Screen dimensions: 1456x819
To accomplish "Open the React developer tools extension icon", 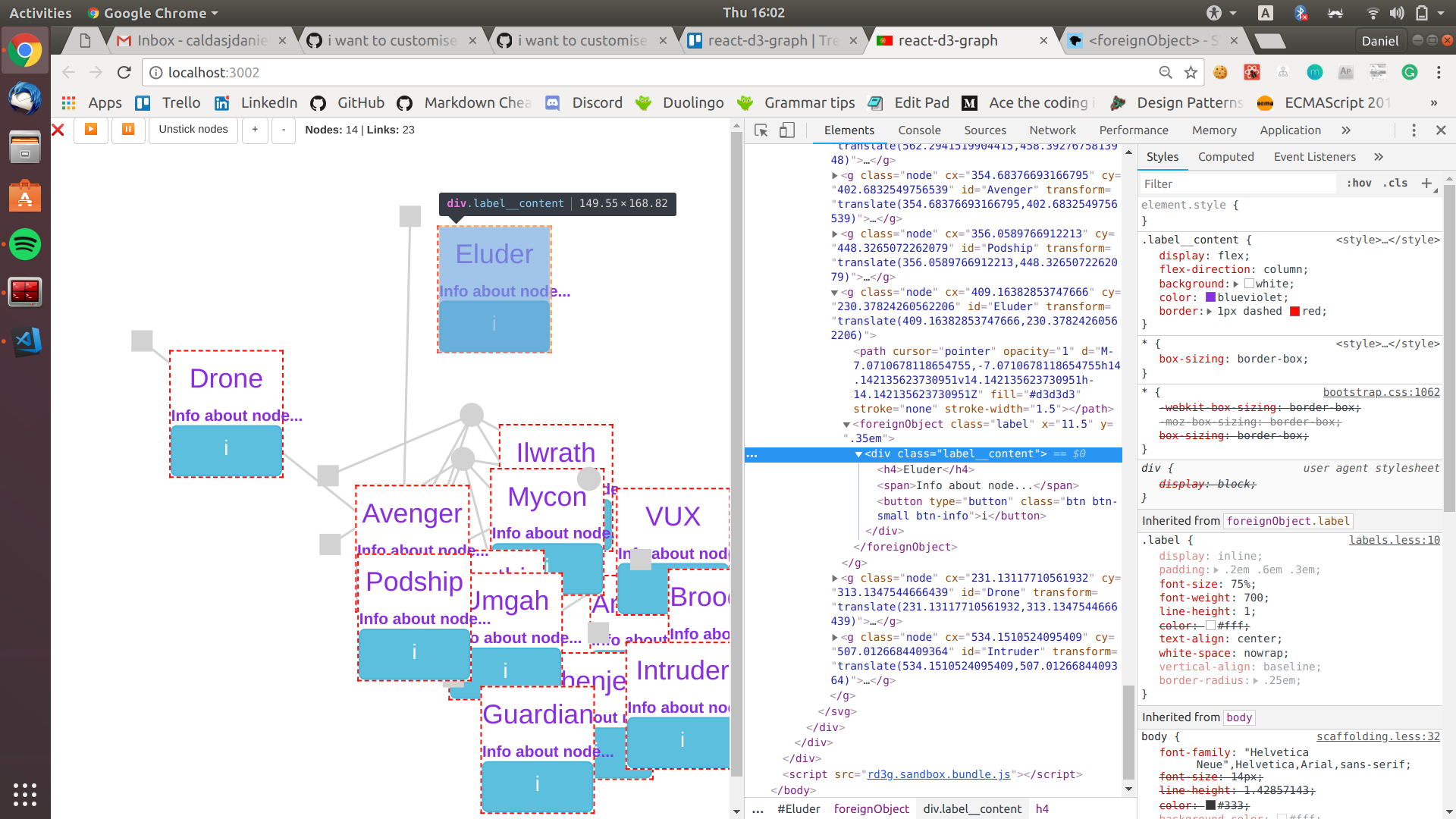I will pyautogui.click(x=1252, y=72).
